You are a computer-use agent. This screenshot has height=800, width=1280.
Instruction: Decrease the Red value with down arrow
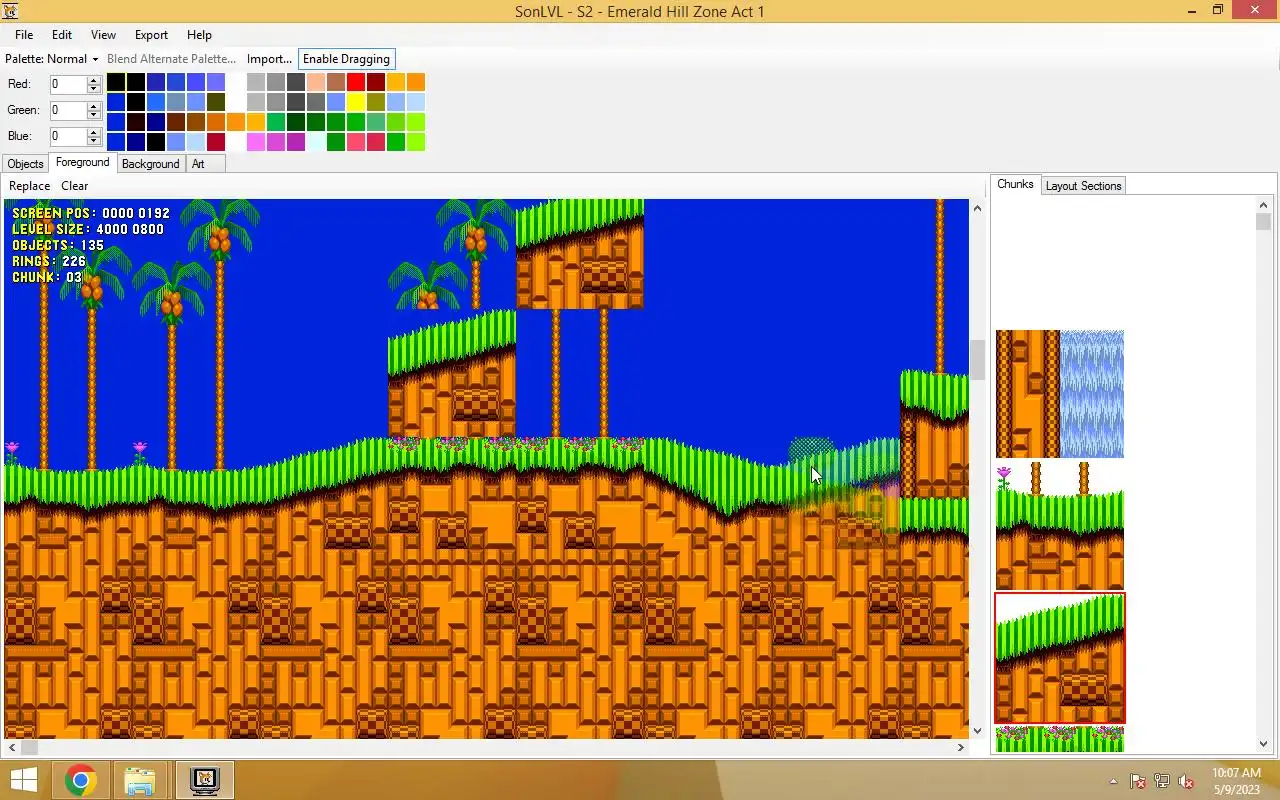tap(94, 89)
